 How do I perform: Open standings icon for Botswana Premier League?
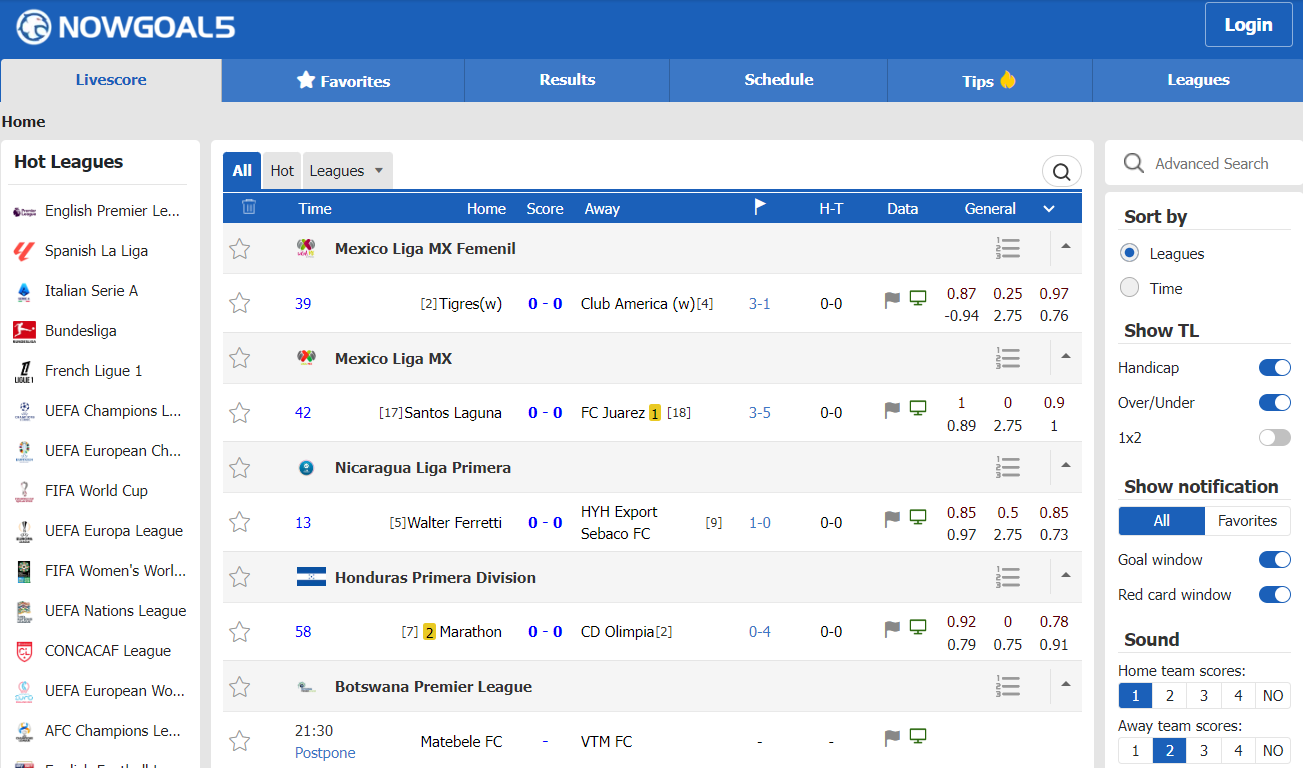pos(1007,687)
